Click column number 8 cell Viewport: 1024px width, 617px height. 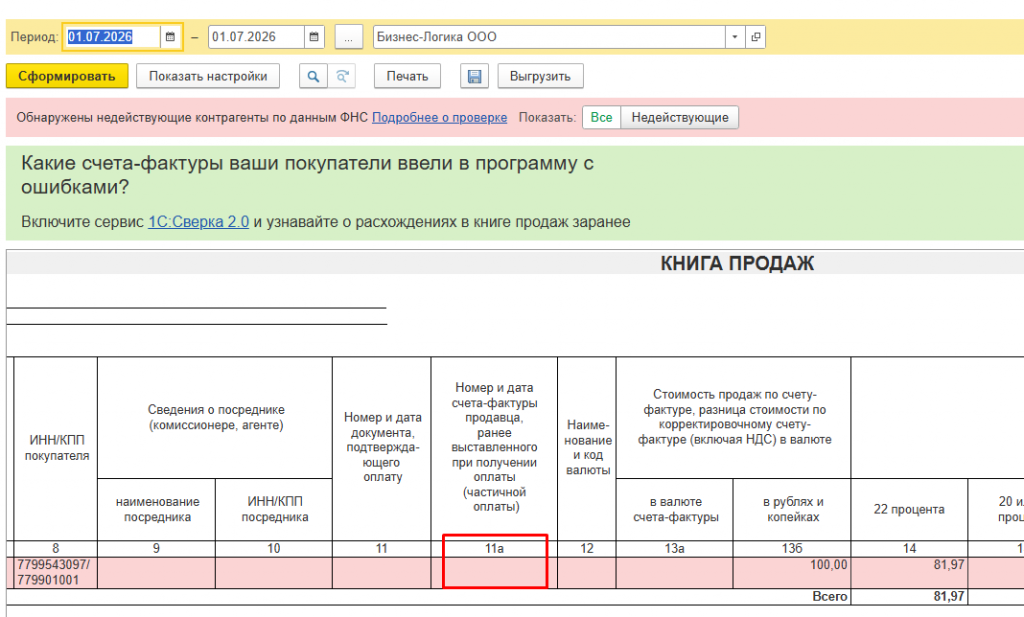(56, 548)
